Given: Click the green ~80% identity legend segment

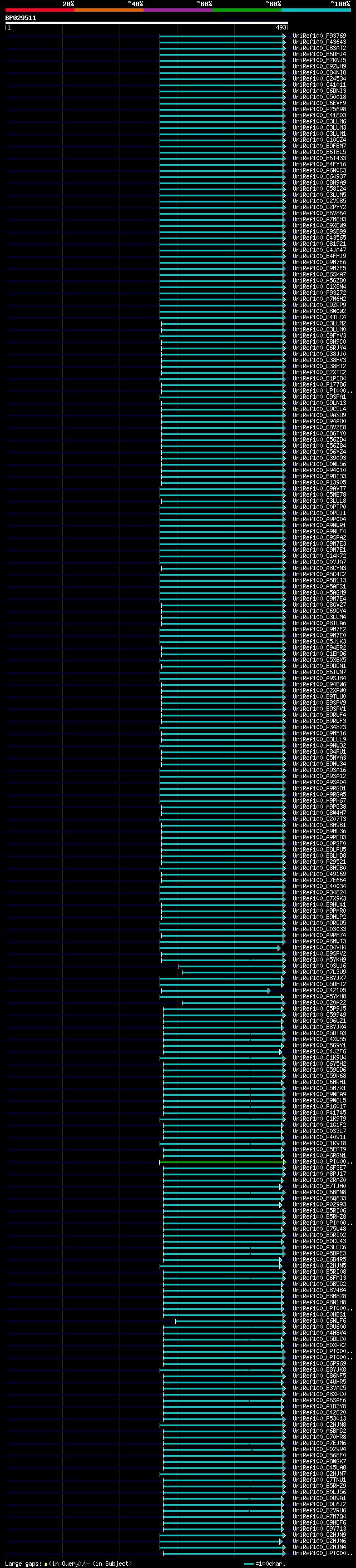Looking at the screenshot, I should (x=247, y=10).
